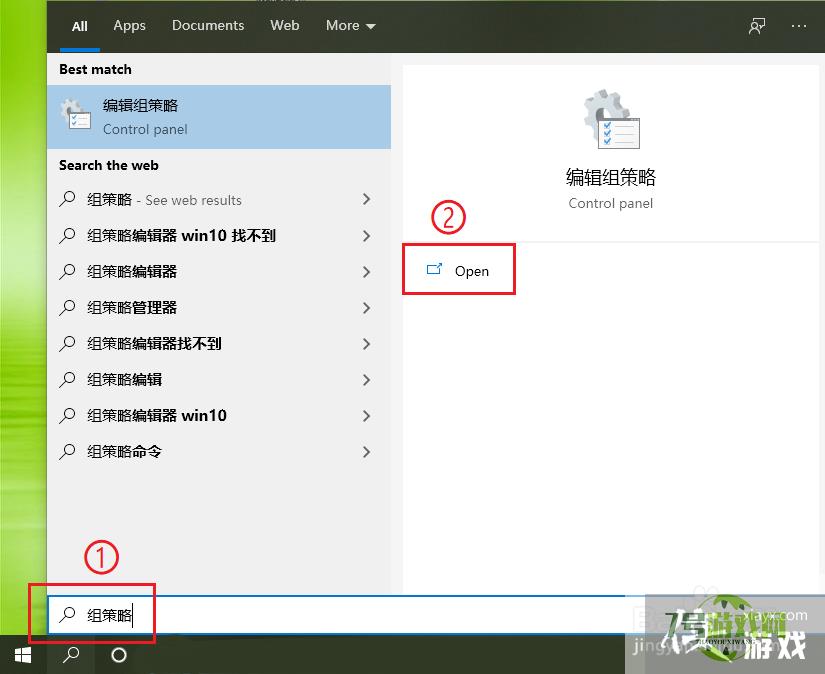825x674 pixels.
Task: Expand chevron for the plain 组策略编辑器 row
Action: (x=367, y=271)
